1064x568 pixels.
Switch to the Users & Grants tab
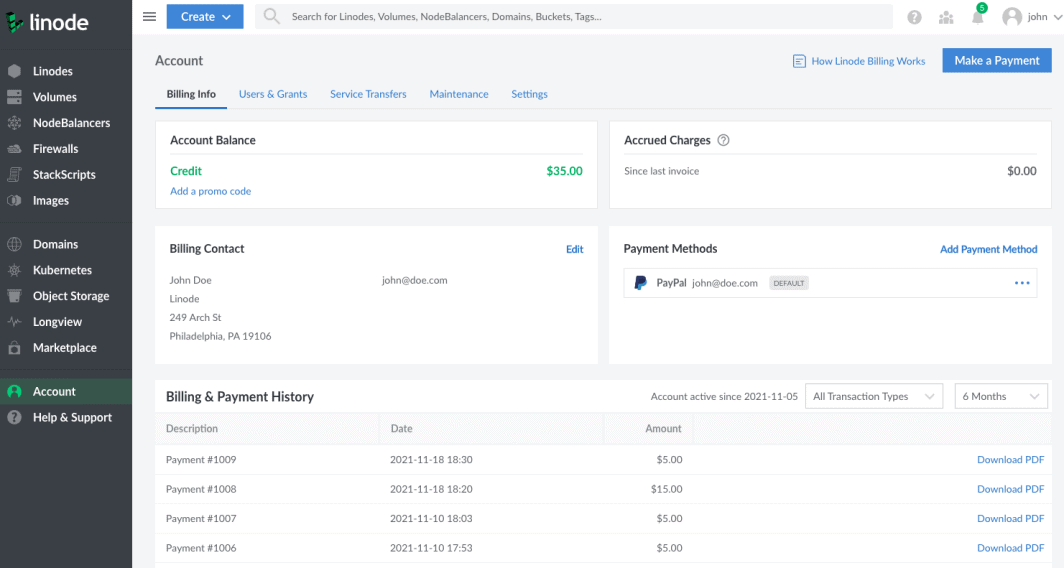point(273,94)
